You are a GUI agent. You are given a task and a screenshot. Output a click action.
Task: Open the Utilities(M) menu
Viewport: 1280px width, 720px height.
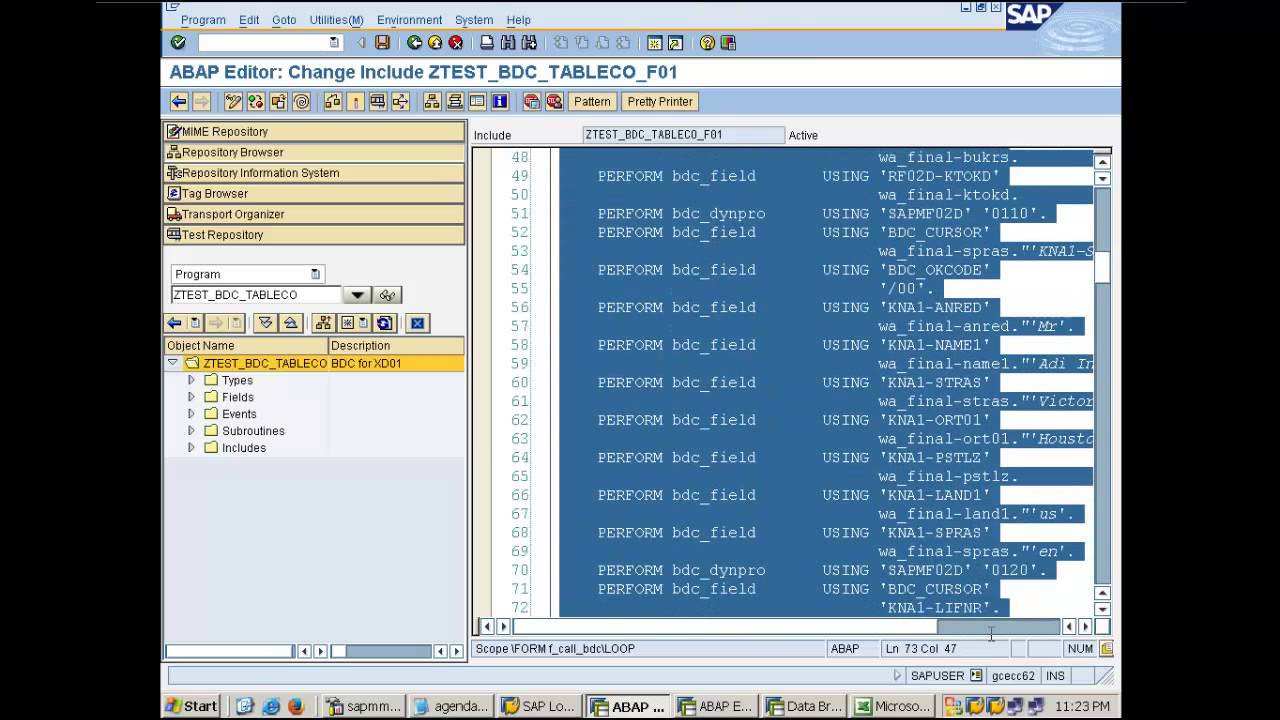(336, 20)
